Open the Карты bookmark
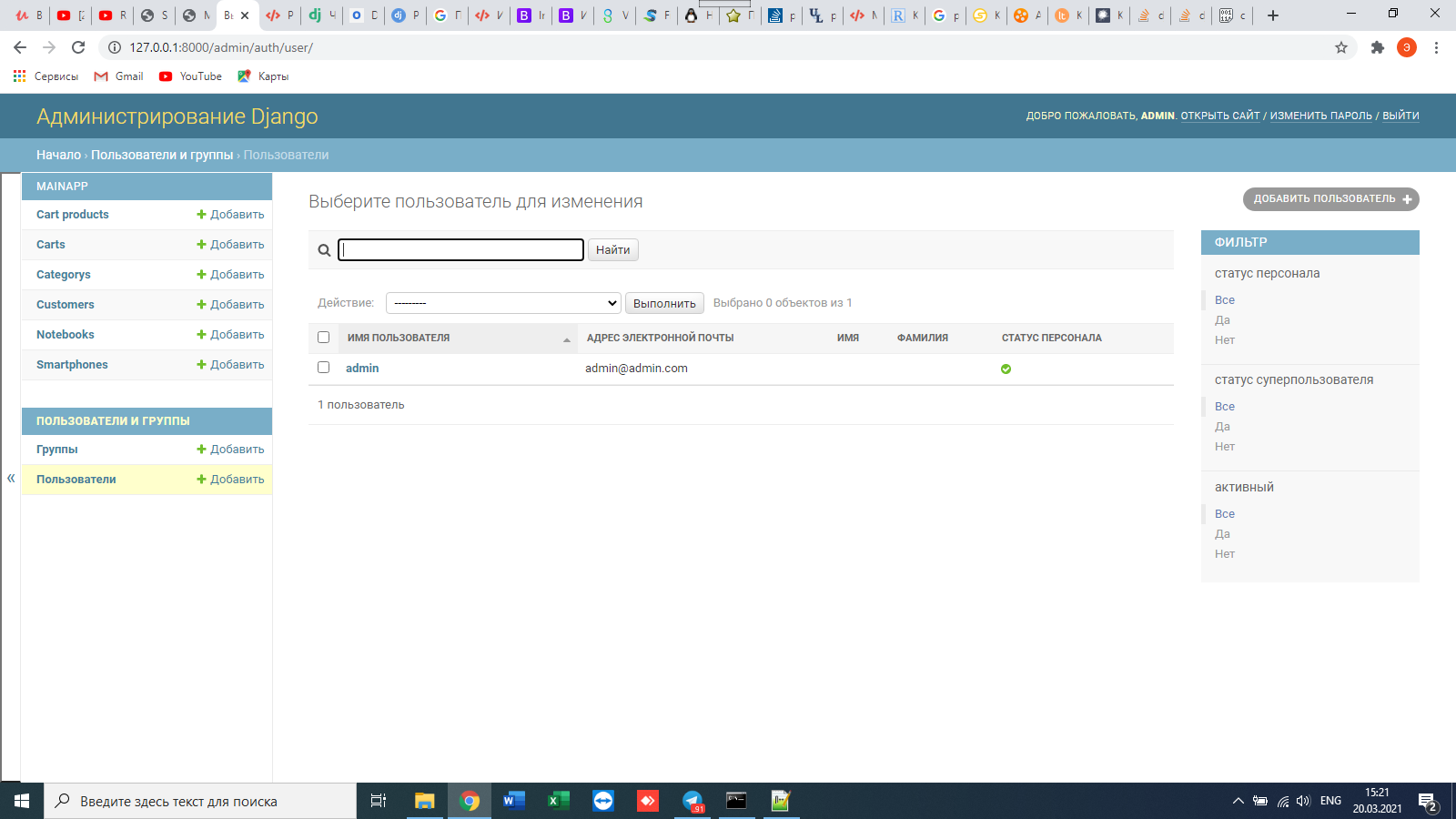 pyautogui.click(x=263, y=76)
